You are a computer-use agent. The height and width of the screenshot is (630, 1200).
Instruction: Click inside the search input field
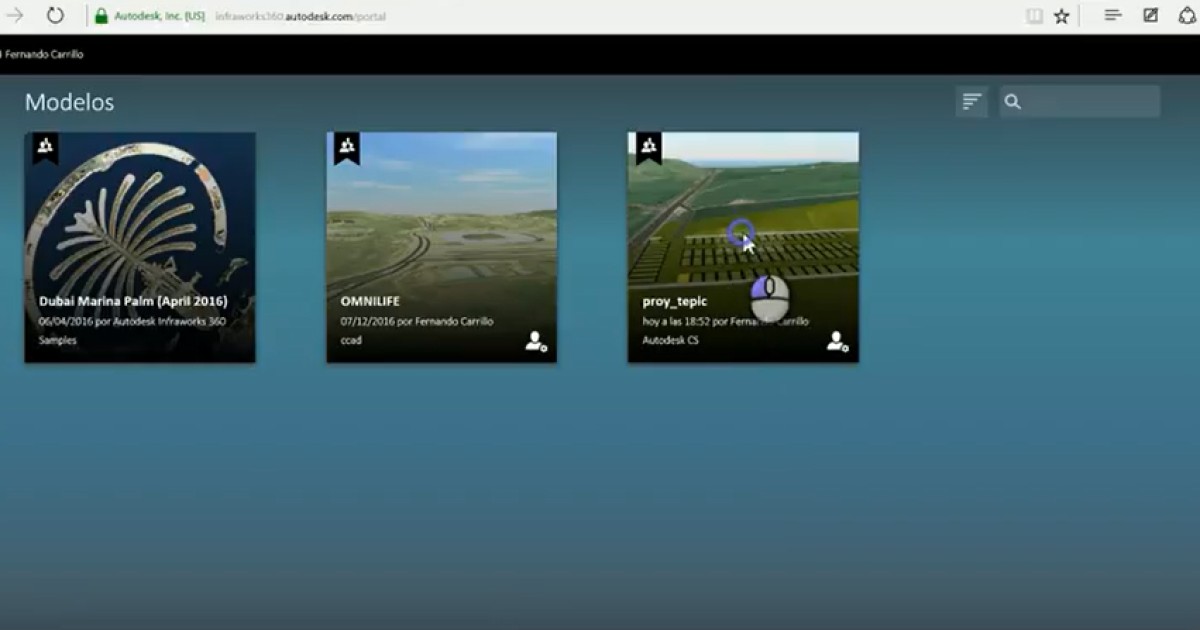[1090, 101]
